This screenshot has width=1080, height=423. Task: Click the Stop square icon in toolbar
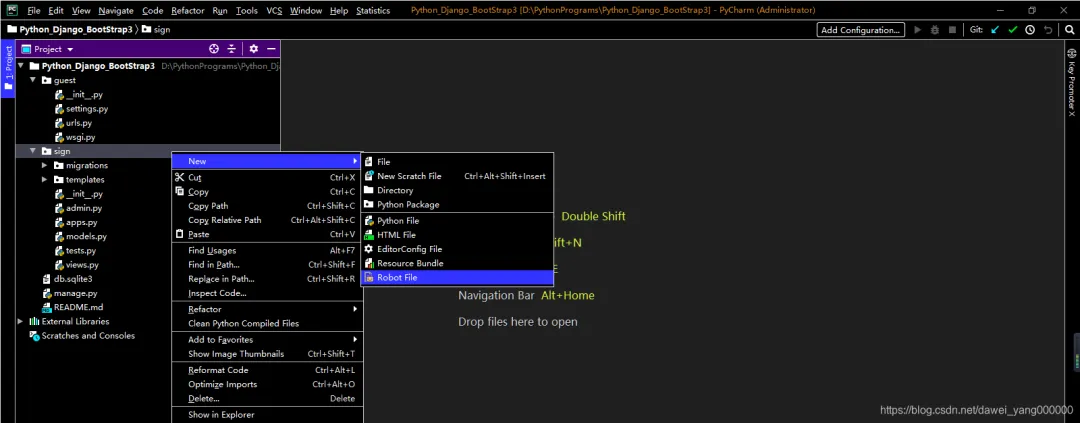pyautogui.click(x=952, y=30)
